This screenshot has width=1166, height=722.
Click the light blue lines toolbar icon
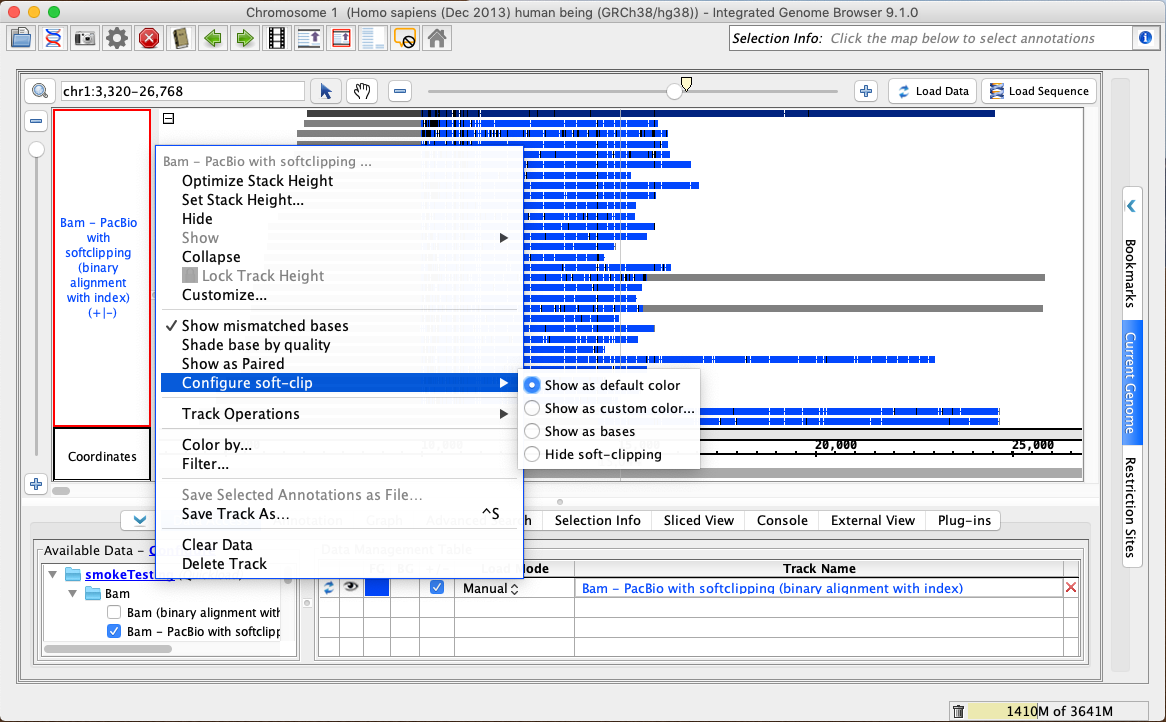pos(373,38)
